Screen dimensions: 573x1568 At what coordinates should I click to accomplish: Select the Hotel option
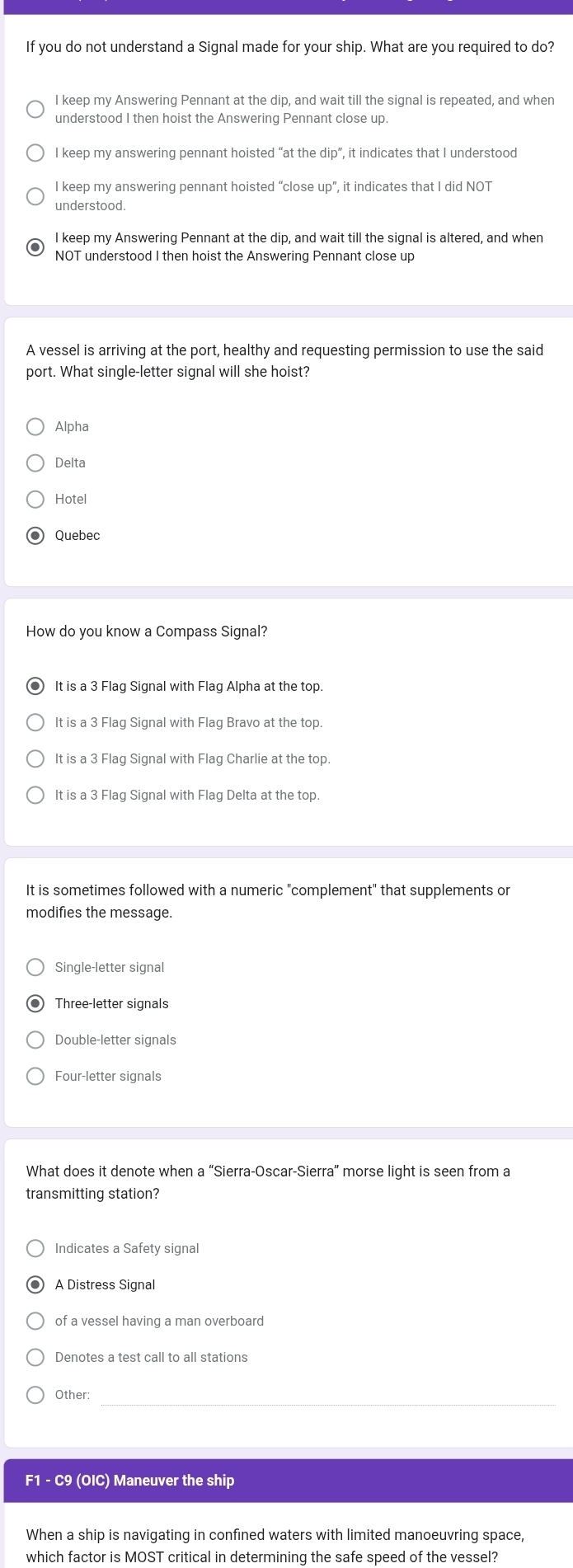point(35,500)
